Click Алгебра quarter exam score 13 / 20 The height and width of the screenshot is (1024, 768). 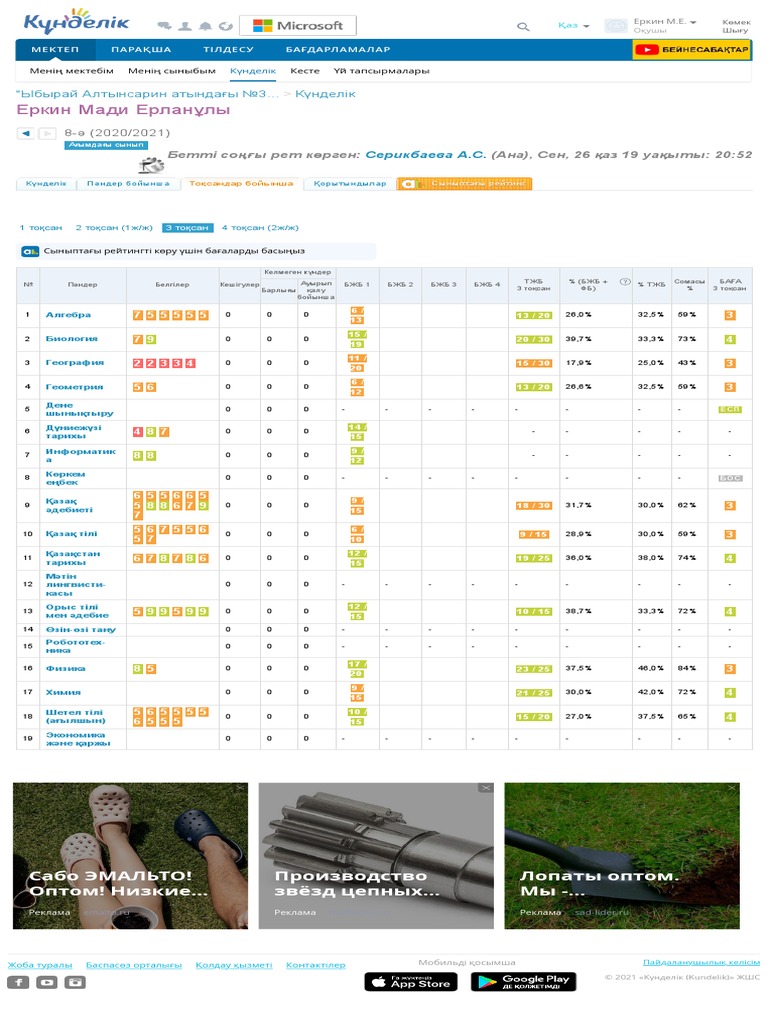(x=534, y=315)
